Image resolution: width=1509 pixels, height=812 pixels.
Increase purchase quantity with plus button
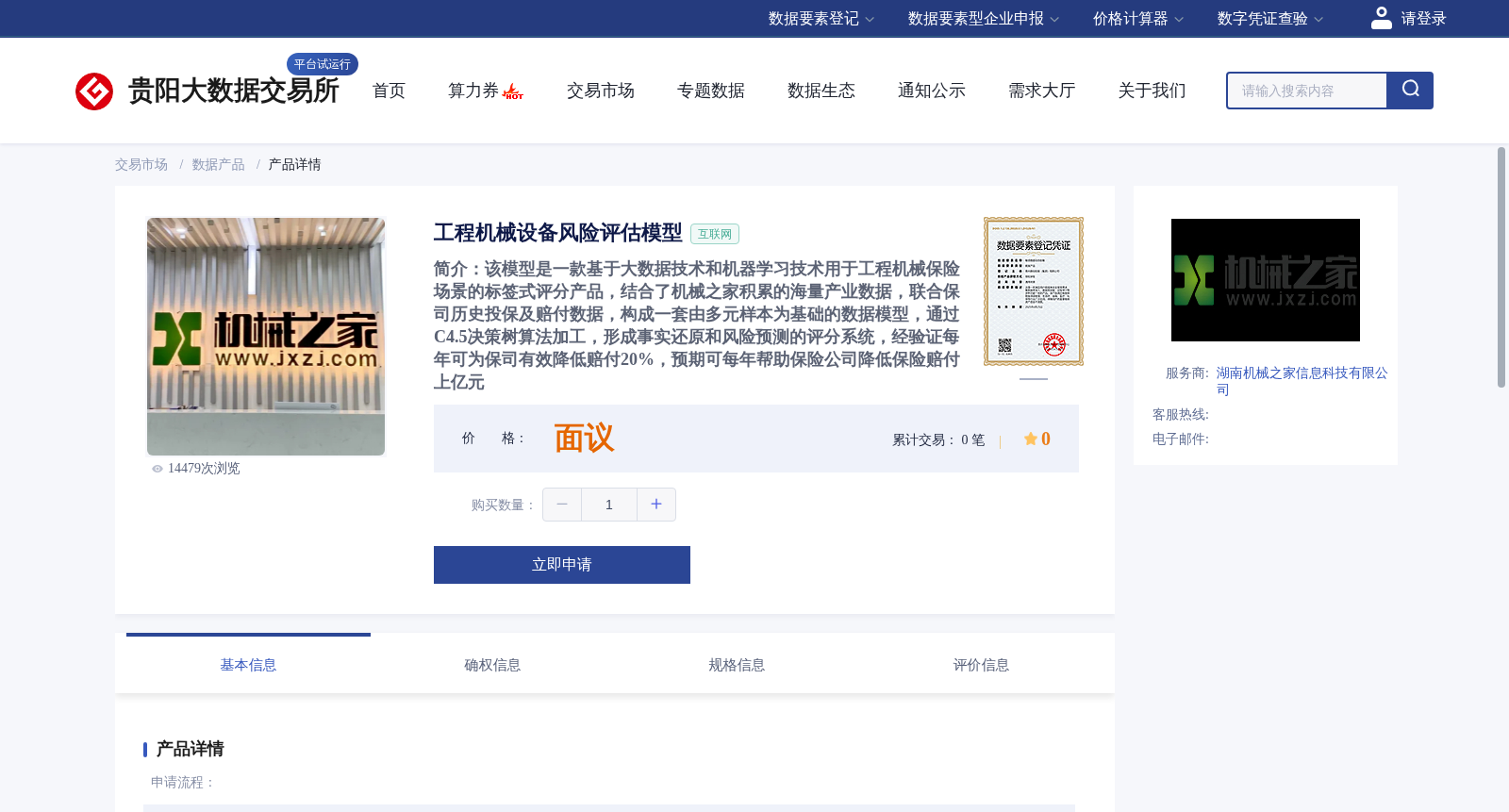click(x=656, y=505)
